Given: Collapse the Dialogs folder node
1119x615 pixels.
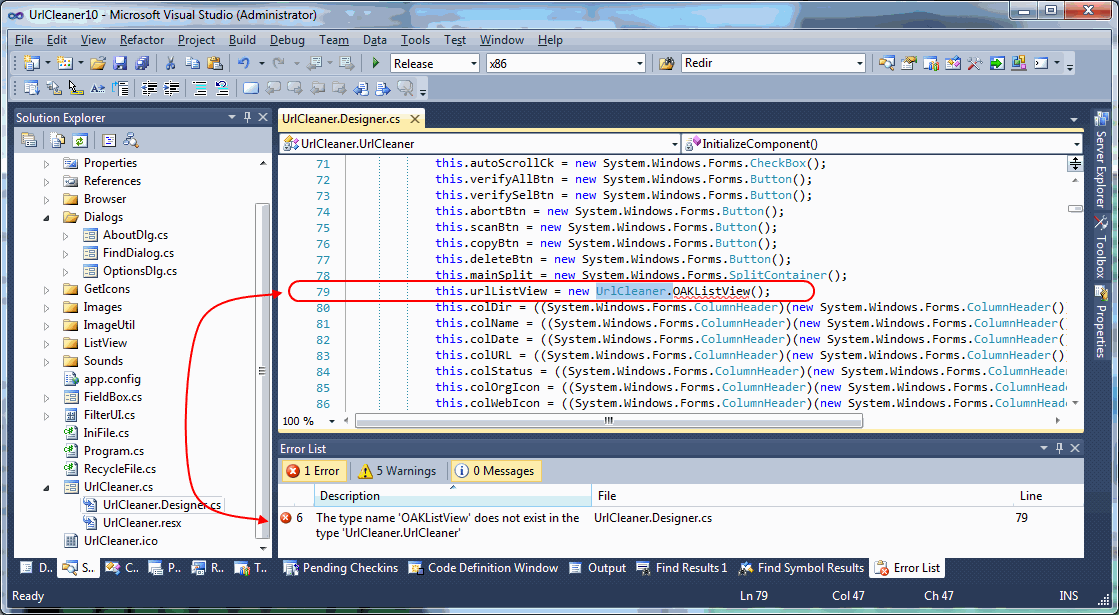Looking at the screenshot, I should click(46, 217).
